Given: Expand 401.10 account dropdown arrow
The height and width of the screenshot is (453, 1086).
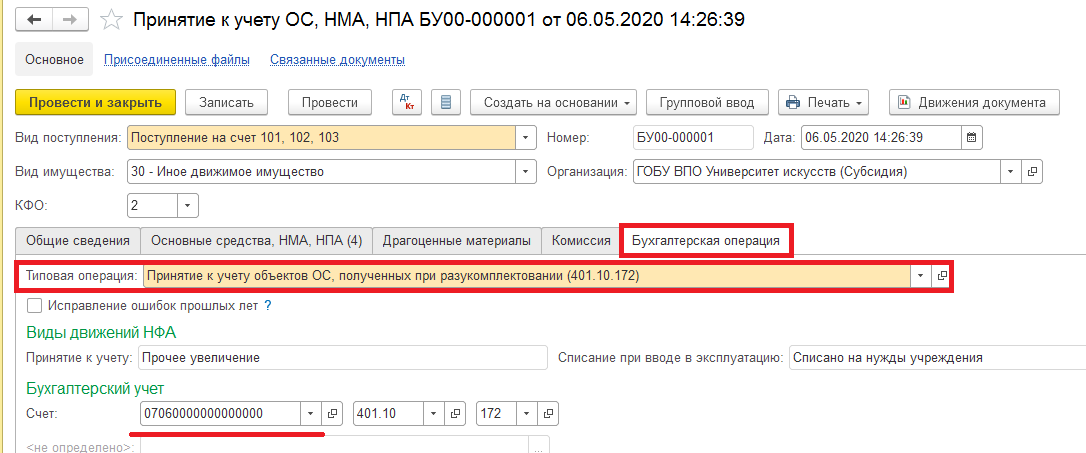Looking at the screenshot, I should 434,414.
